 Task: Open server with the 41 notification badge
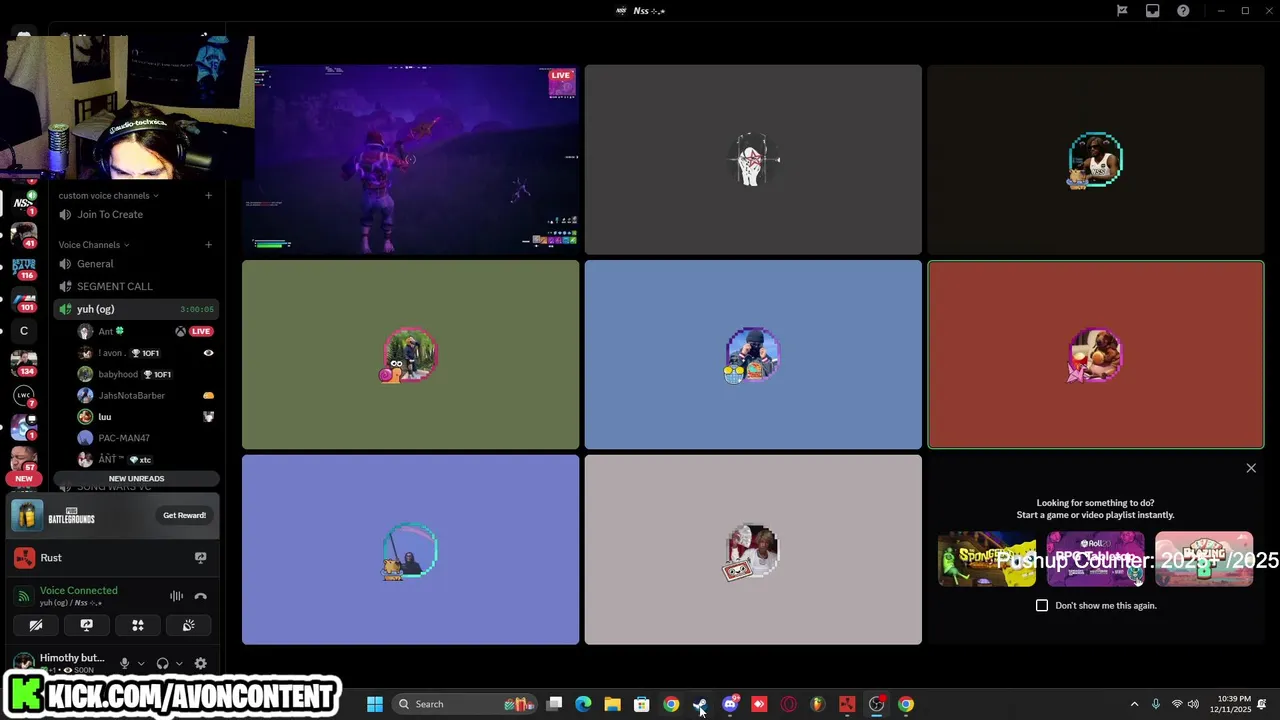23,234
